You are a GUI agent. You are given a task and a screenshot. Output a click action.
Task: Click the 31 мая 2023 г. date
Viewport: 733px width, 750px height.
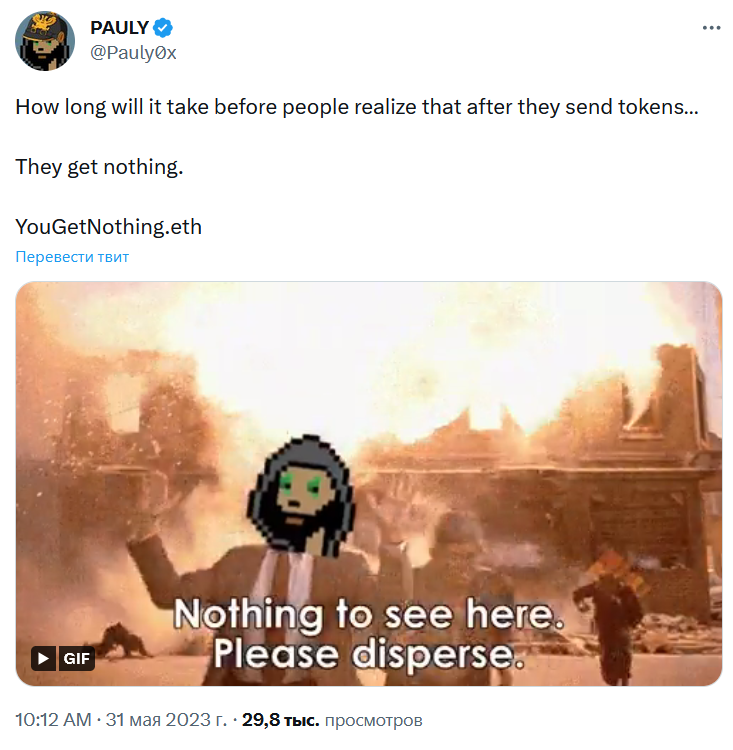click(166, 720)
